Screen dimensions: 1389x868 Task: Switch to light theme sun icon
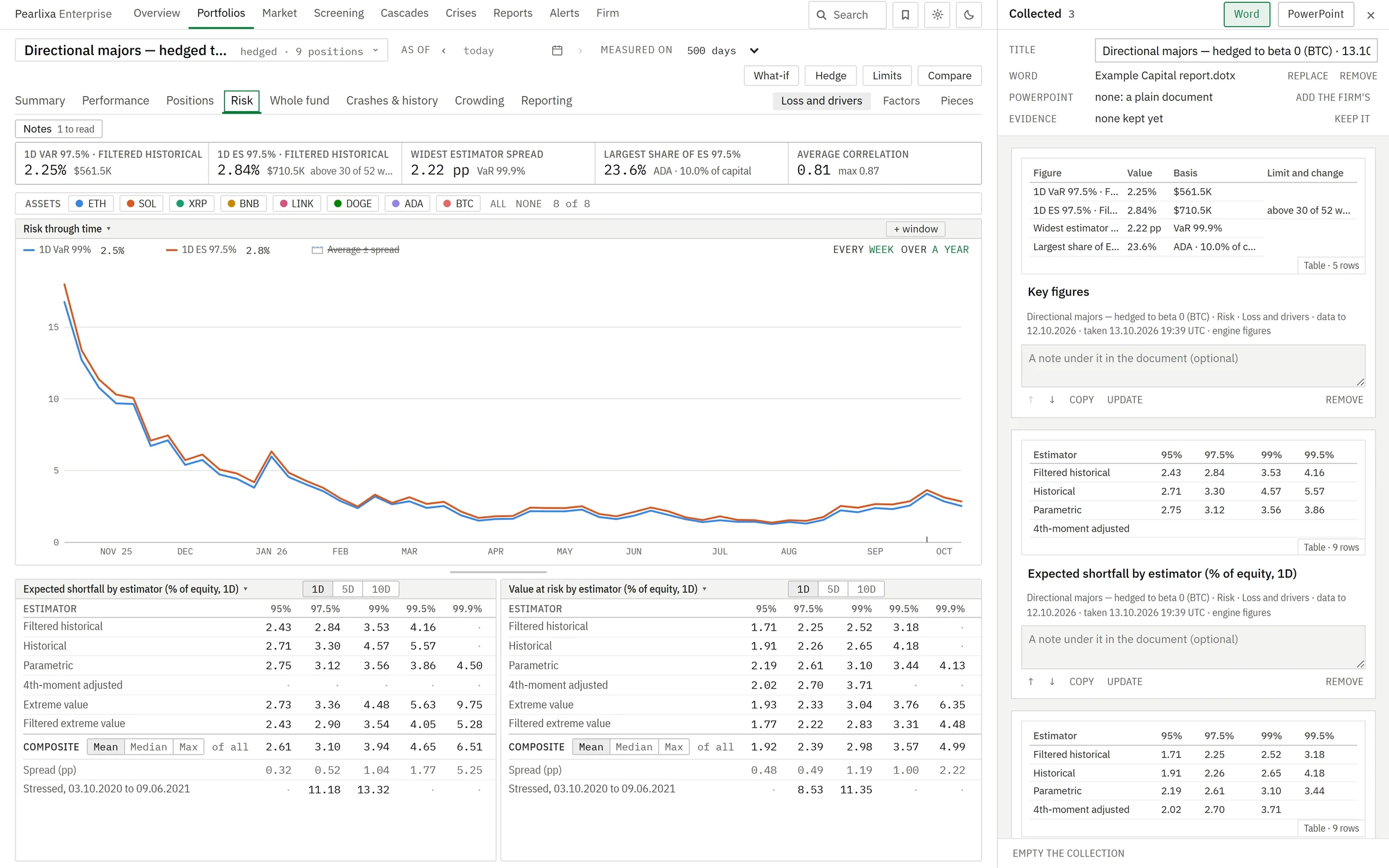[938, 15]
